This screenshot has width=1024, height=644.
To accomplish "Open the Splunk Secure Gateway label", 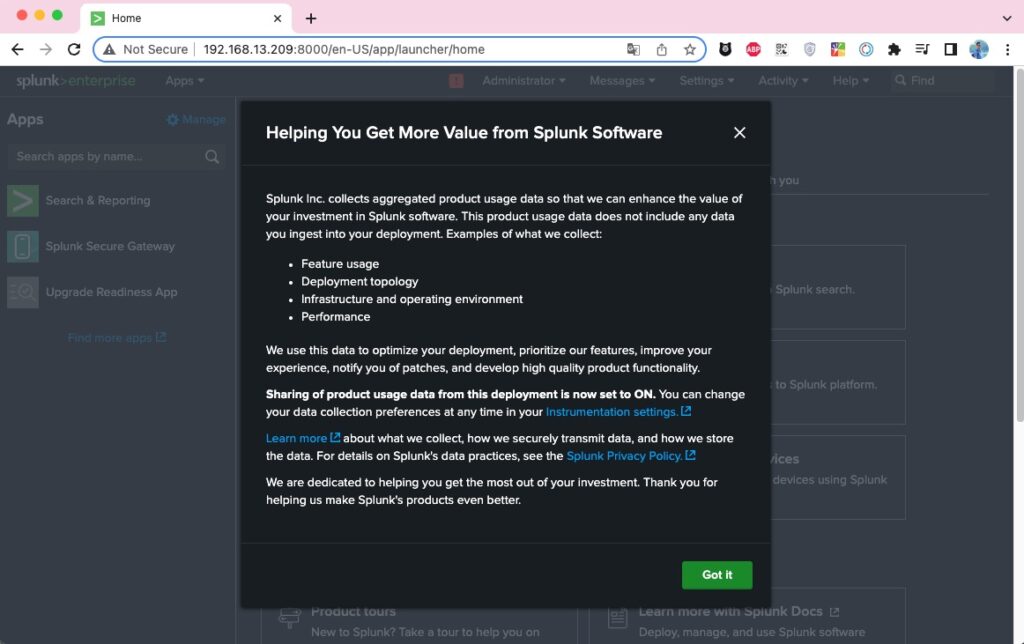I will 110,246.
